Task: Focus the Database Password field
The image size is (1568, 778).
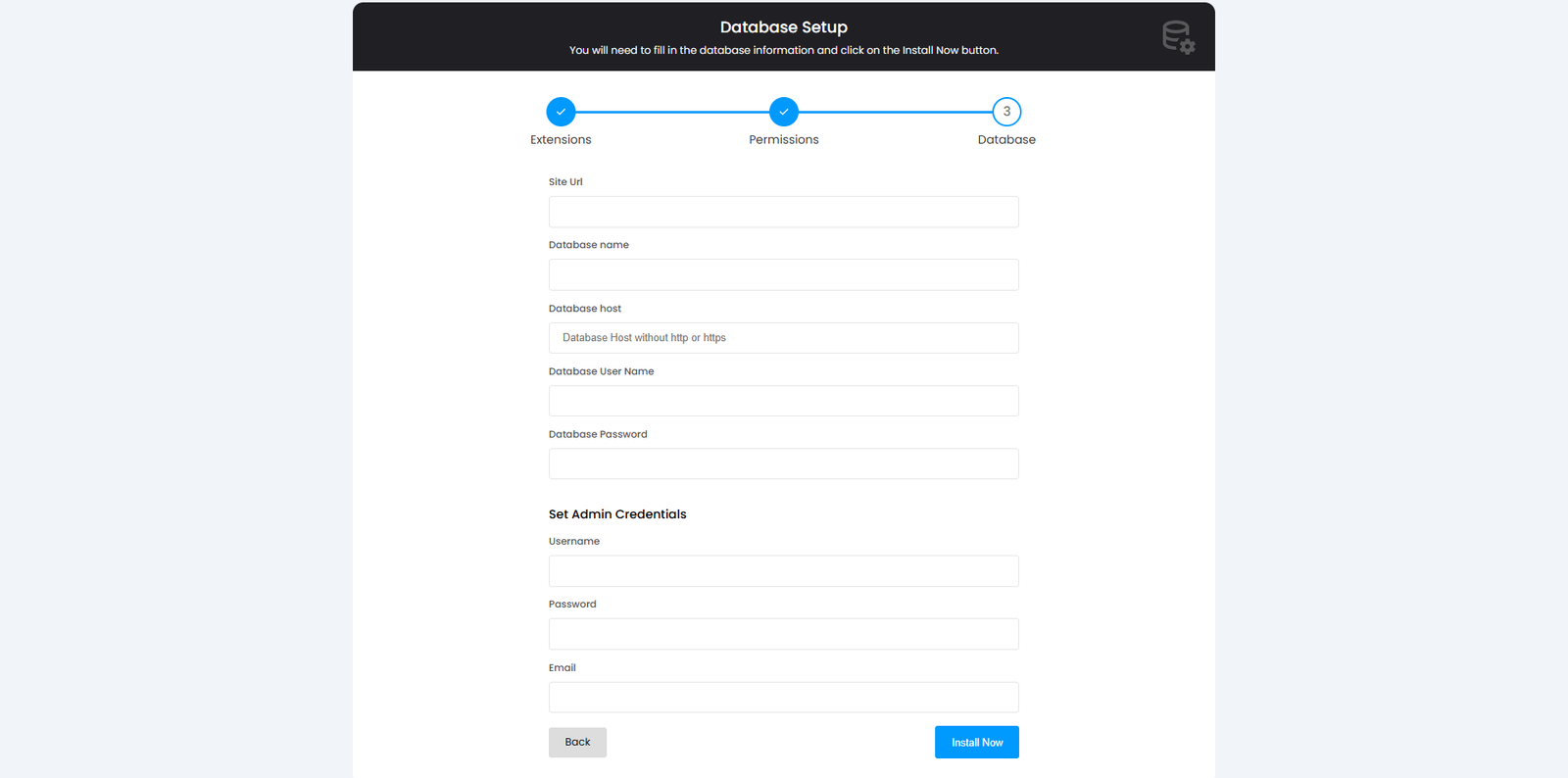Action: pyautogui.click(x=784, y=463)
